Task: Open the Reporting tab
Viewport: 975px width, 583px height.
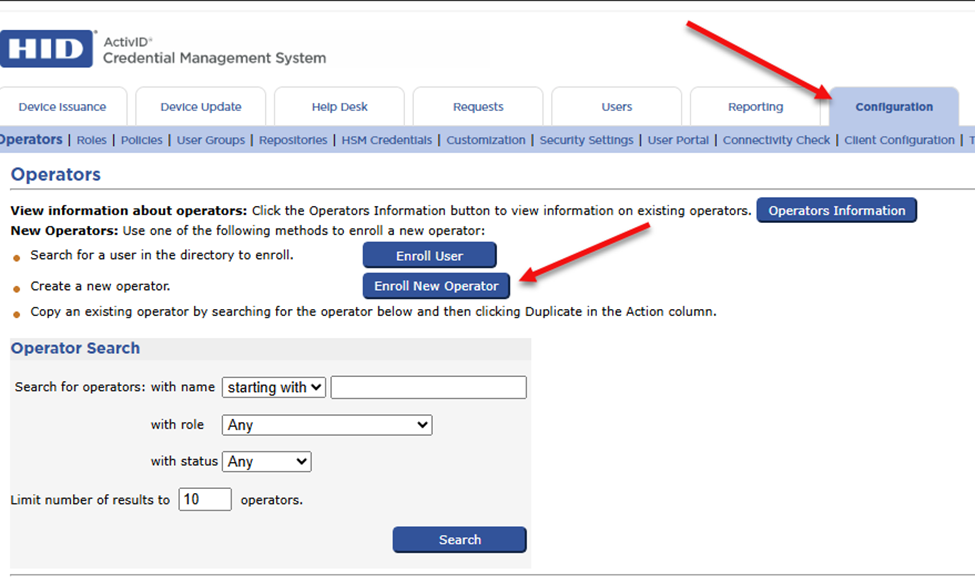Action: [x=756, y=107]
